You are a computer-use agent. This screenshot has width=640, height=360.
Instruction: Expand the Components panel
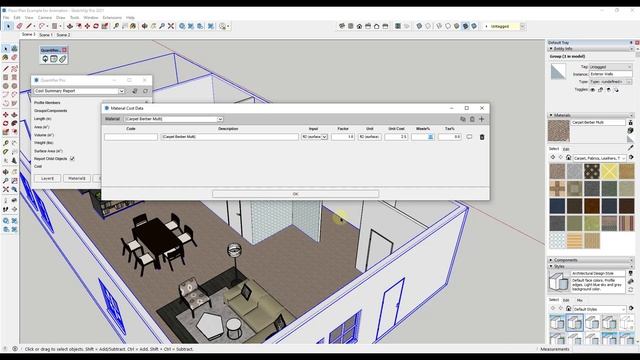590,260
